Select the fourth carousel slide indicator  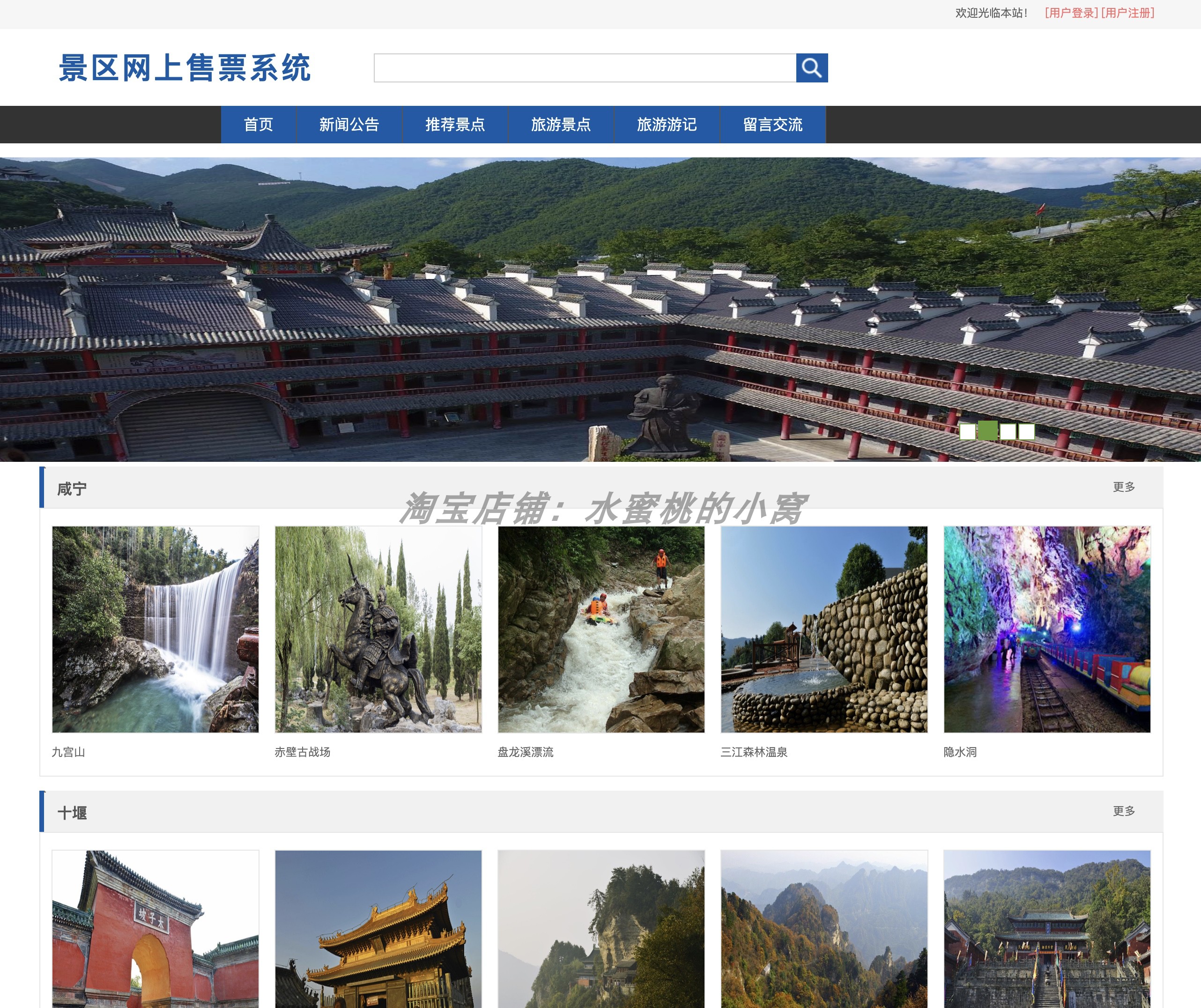click(x=1027, y=431)
